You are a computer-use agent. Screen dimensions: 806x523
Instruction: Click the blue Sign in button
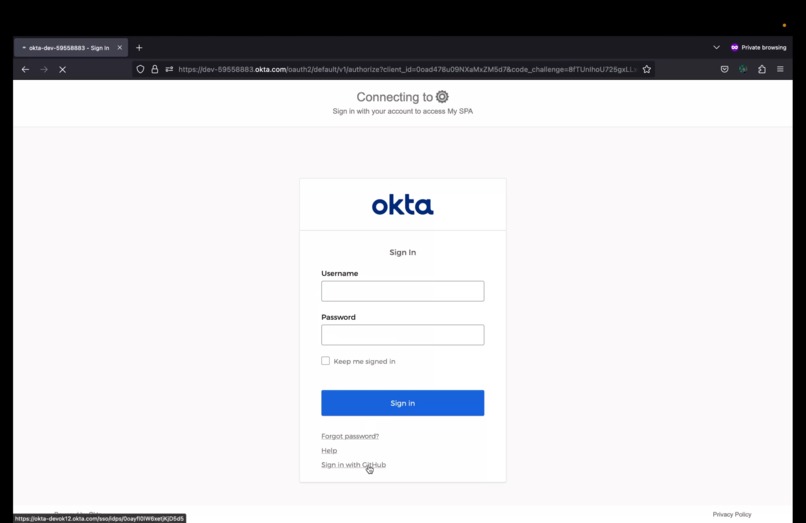[x=402, y=403]
